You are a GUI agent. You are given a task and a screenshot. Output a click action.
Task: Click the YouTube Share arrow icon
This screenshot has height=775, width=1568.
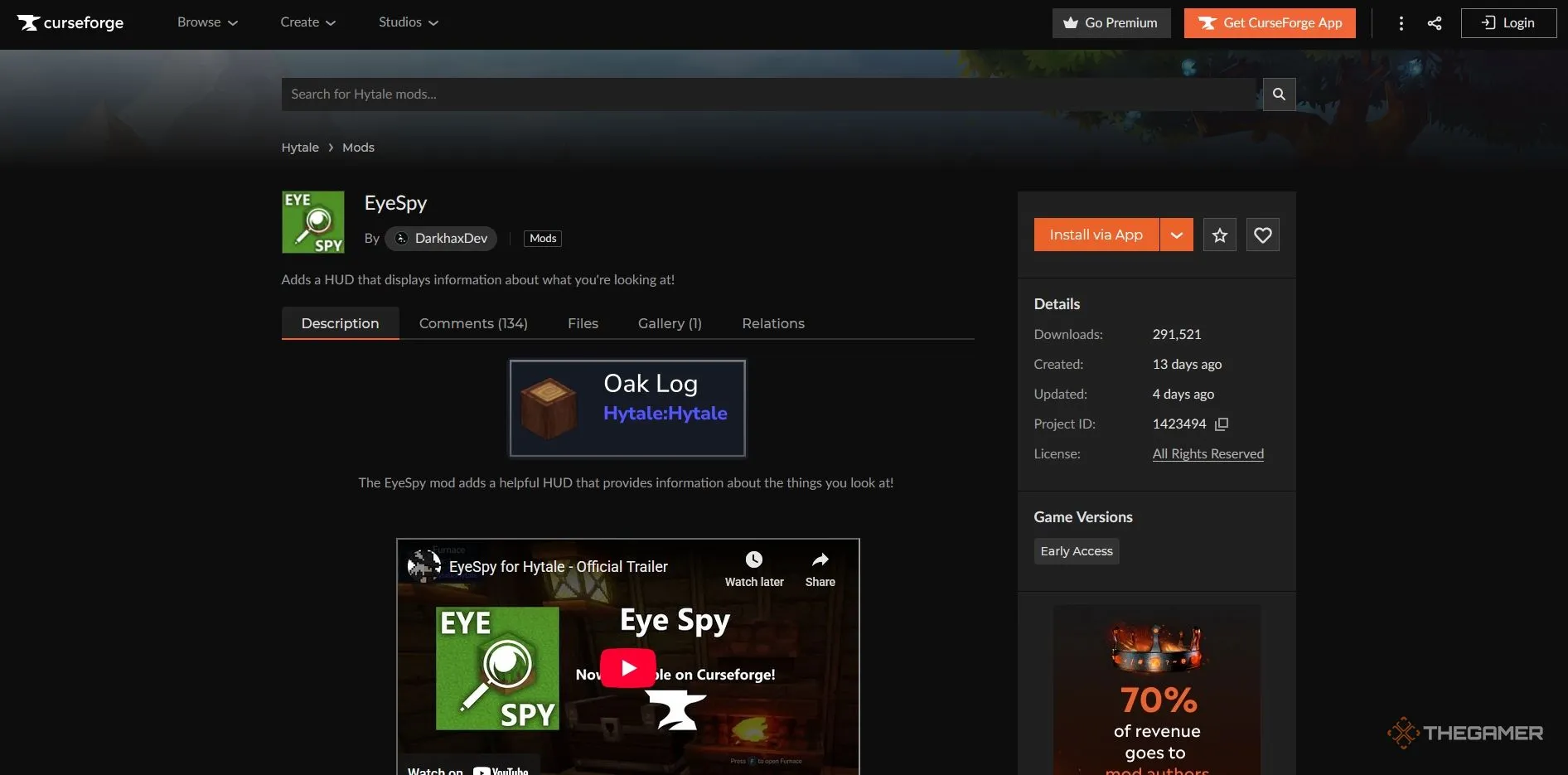820,560
